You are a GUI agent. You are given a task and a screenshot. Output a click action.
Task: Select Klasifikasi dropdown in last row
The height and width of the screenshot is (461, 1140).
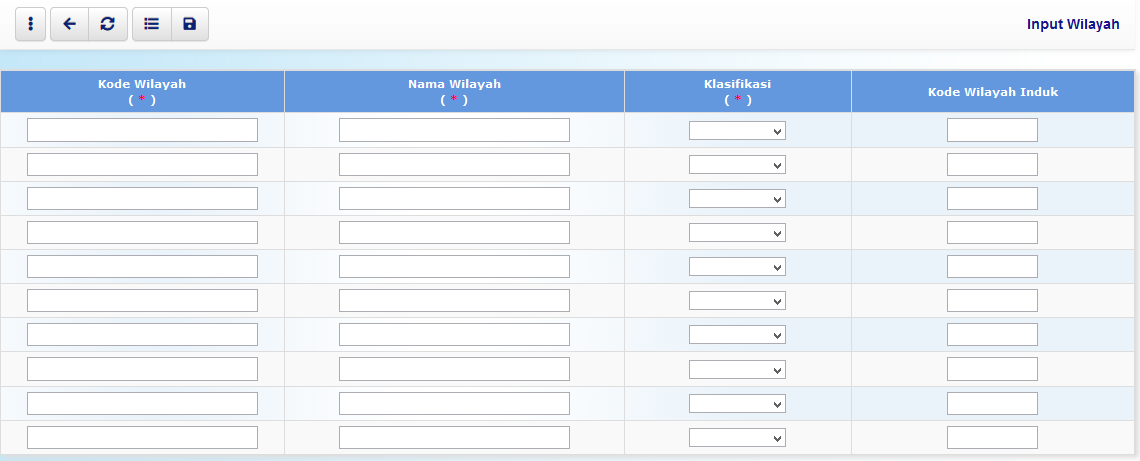click(x=737, y=437)
